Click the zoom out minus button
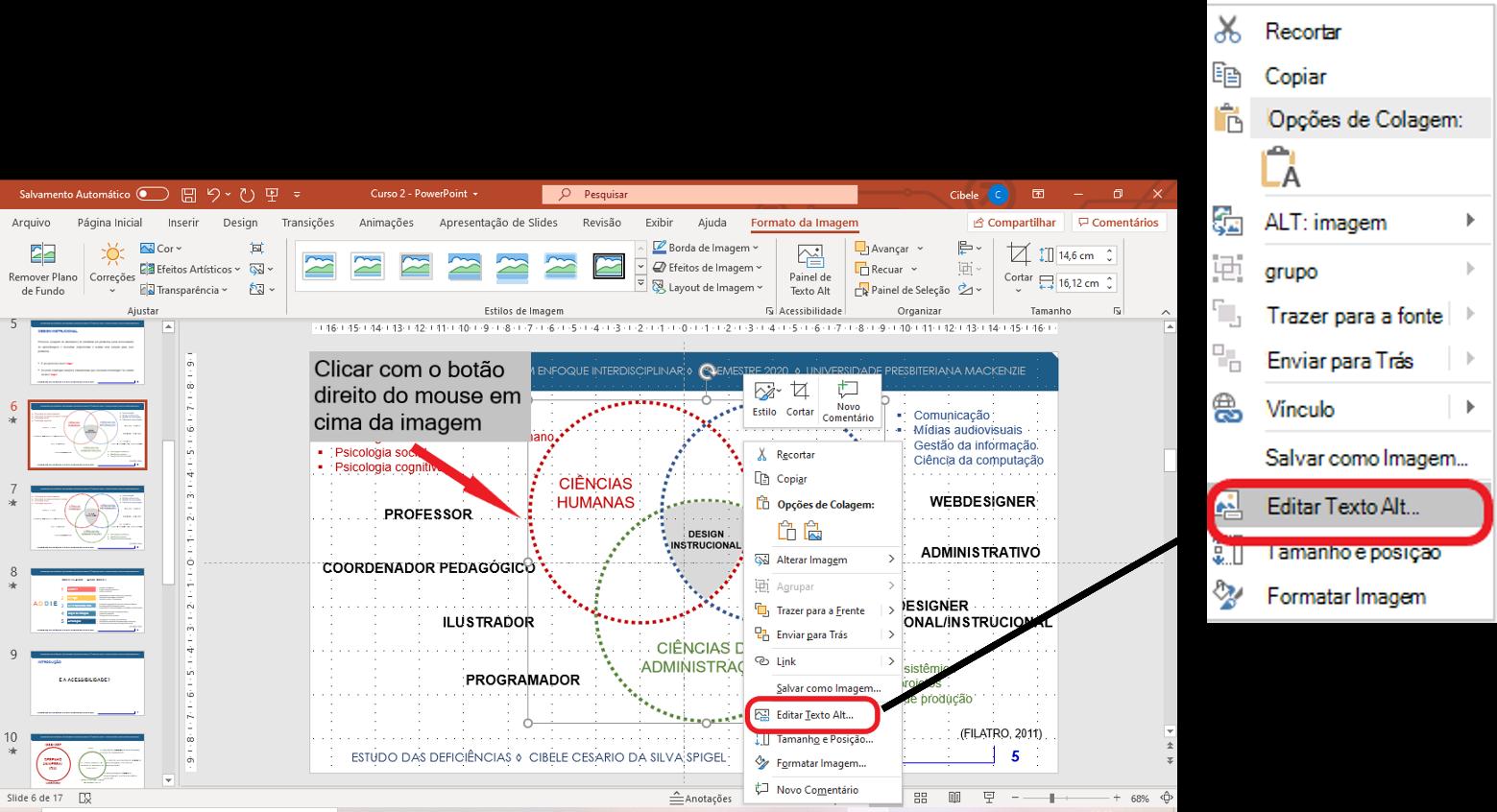This screenshot has width=1497, height=812. click(x=1013, y=799)
